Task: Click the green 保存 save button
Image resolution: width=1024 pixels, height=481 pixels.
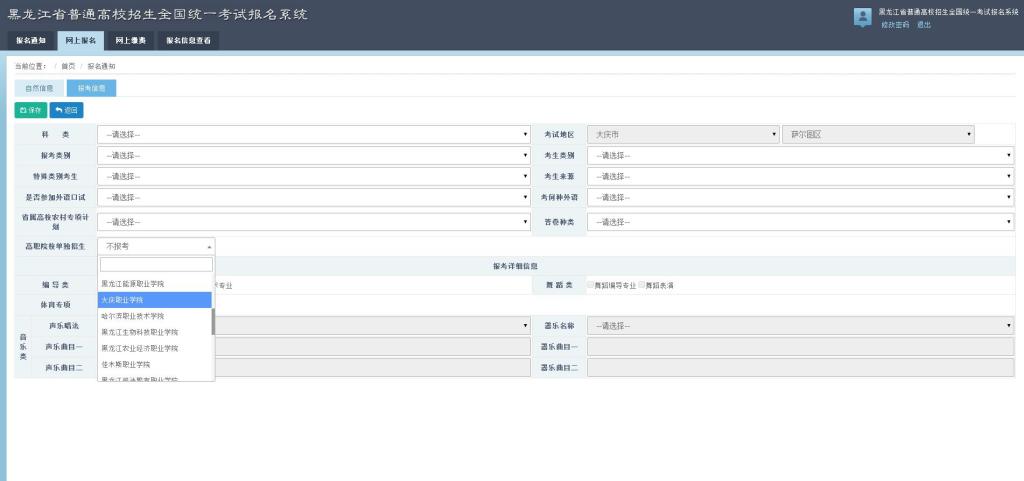Action: [30, 110]
